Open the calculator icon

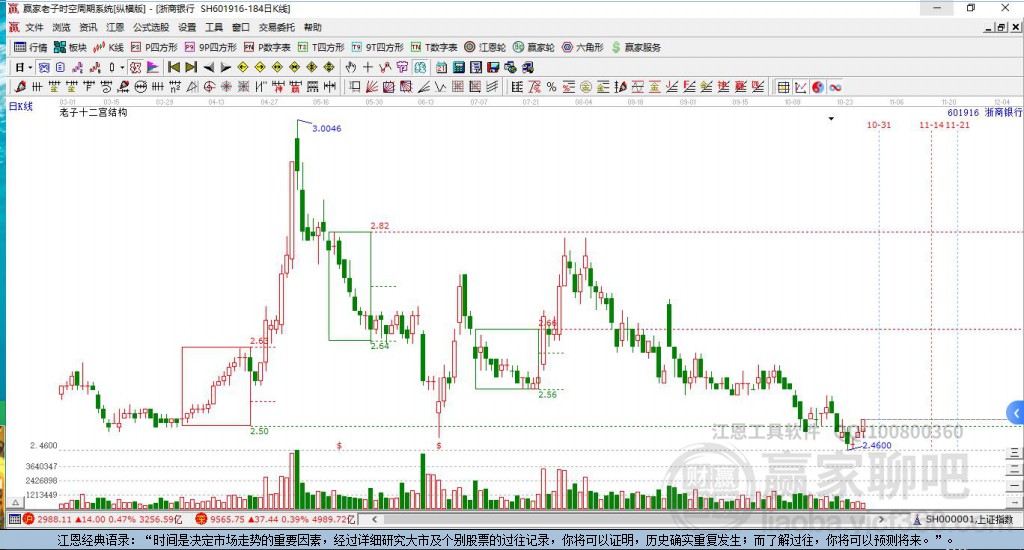458,67
